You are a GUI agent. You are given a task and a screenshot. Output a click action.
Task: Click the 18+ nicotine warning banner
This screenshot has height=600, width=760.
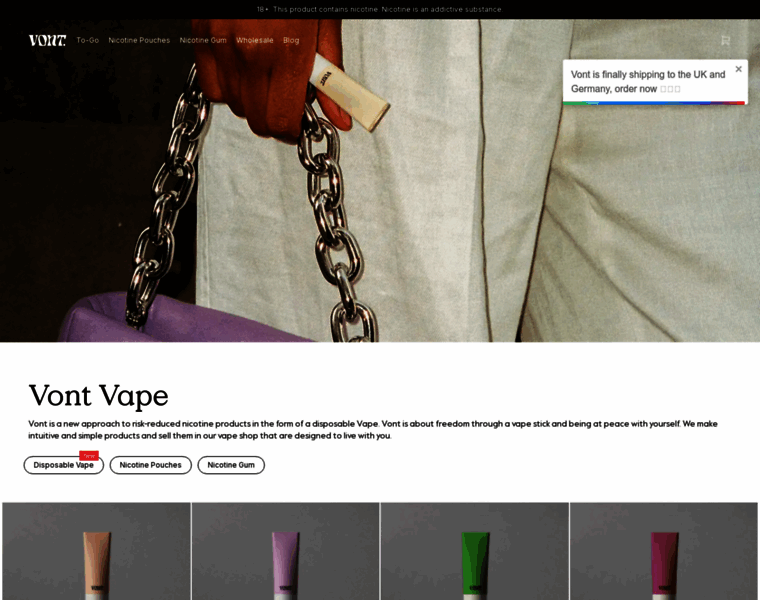point(380,9)
